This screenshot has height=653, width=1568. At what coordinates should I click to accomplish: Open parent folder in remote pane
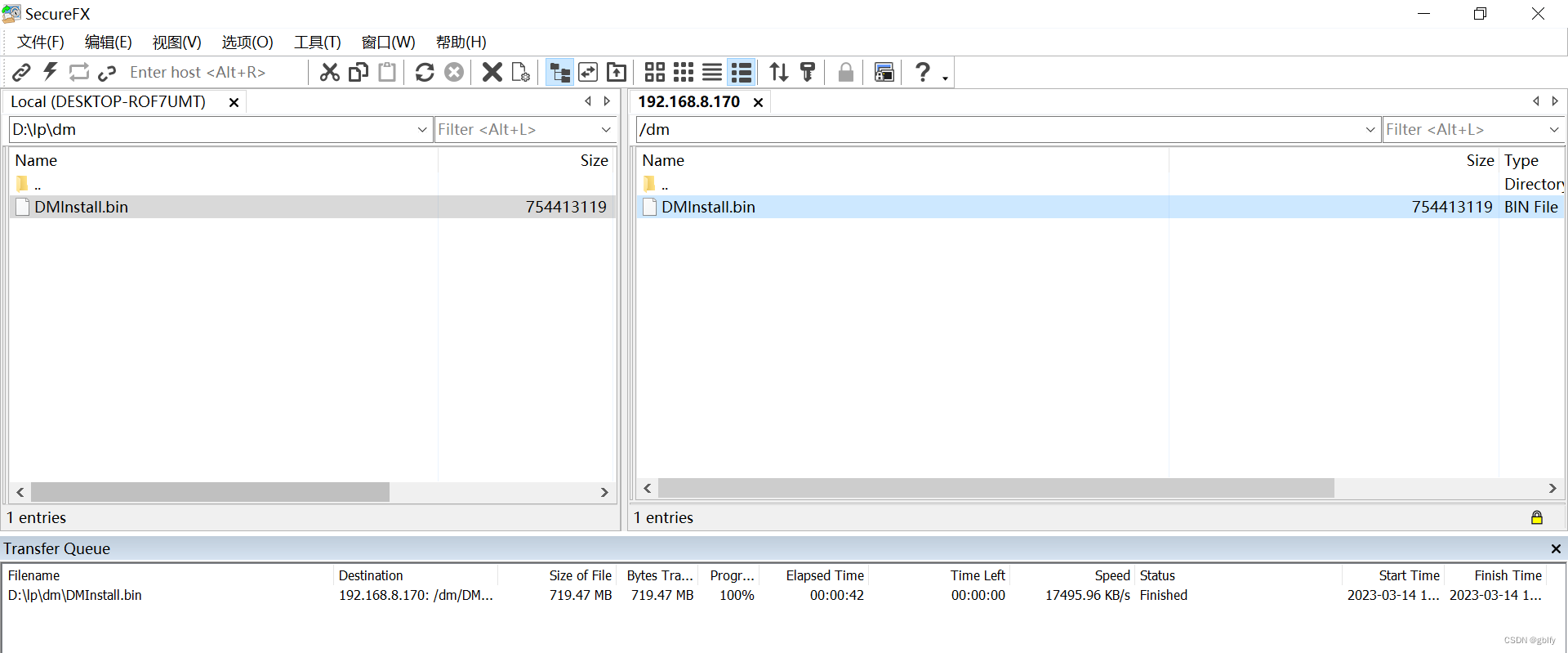[x=656, y=184]
